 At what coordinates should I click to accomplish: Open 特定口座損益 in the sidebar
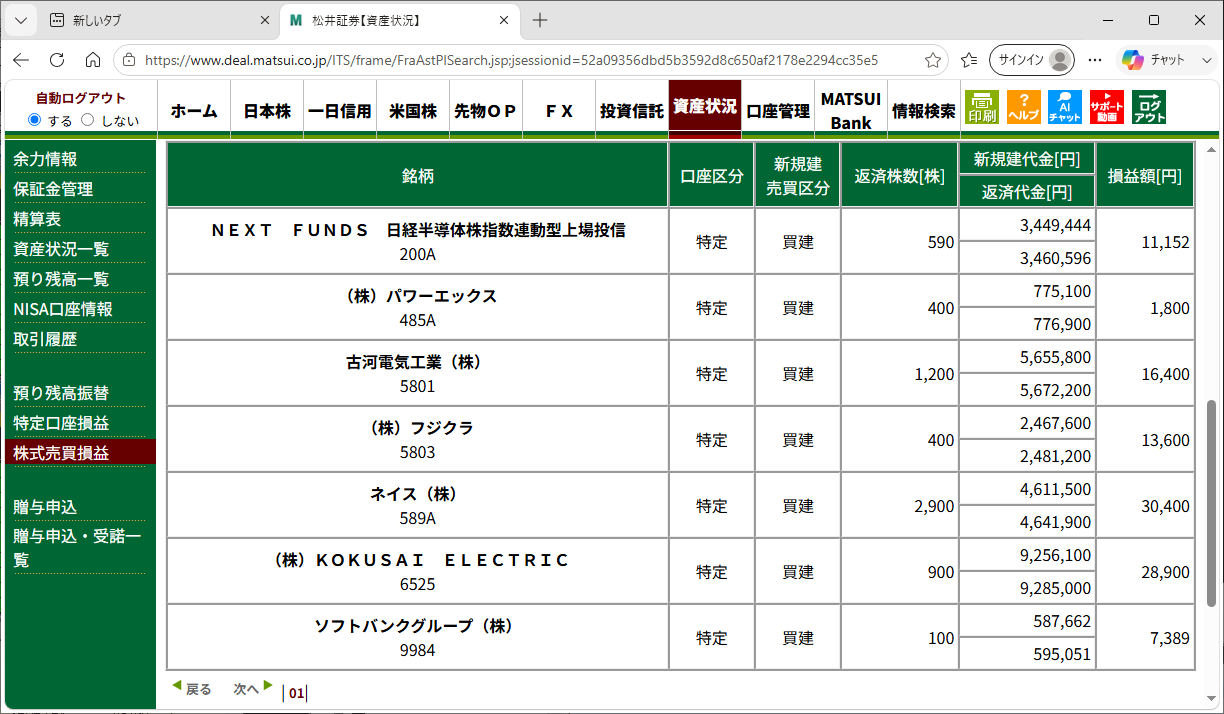click(61, 423)
